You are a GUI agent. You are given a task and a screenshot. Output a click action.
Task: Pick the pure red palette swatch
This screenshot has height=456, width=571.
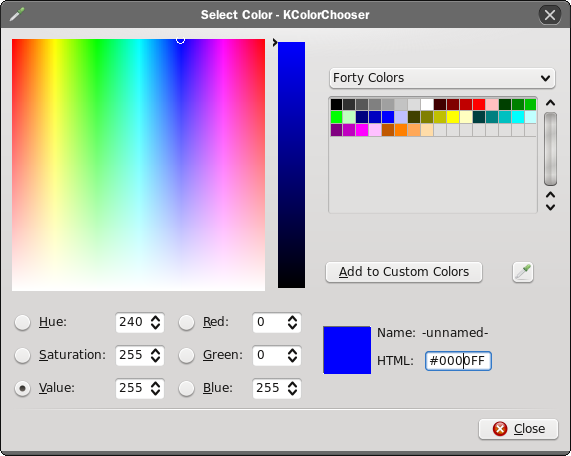479,105
